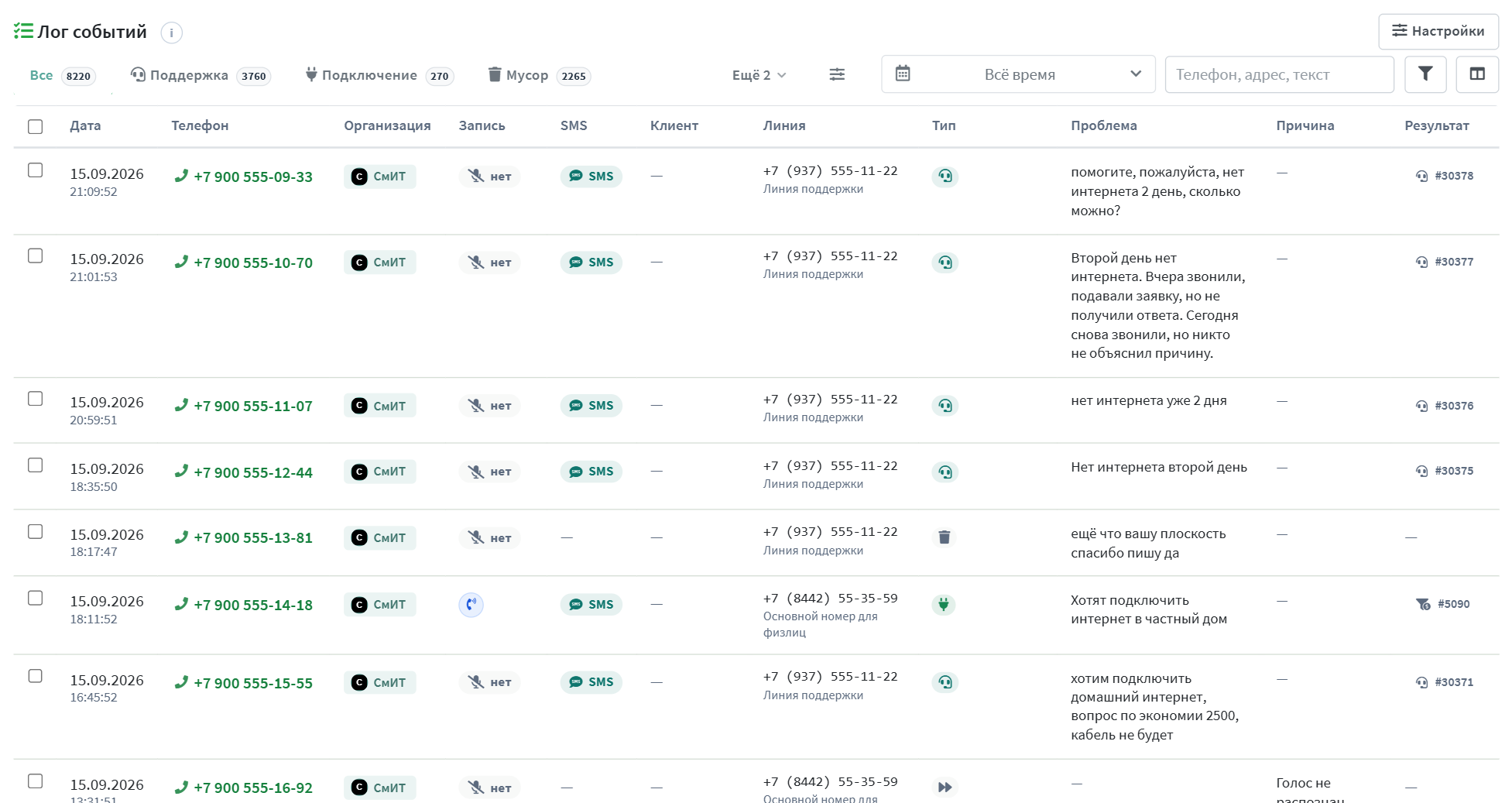Screen dimensions: 1512x803
Task: Click problem text 'Нет интернета второй день'
Action: pos(1159,467)
